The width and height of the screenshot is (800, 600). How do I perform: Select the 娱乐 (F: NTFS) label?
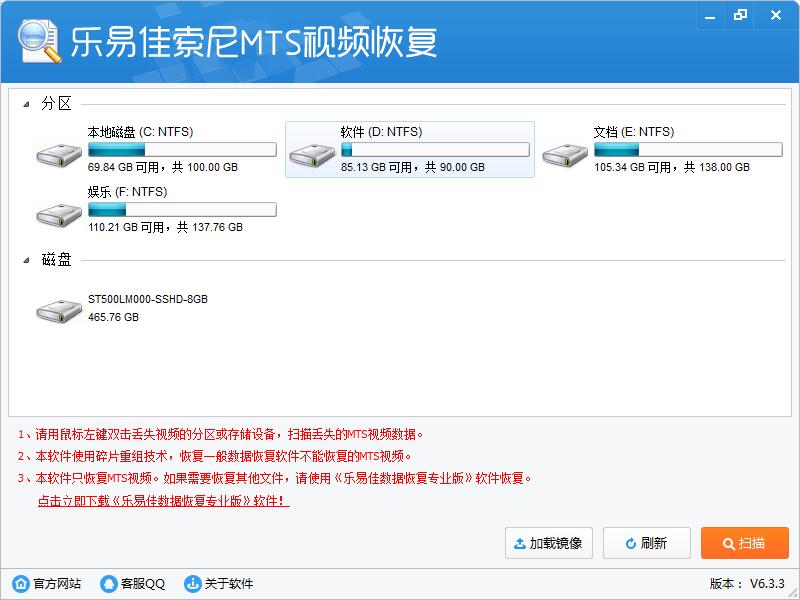[128, 192]
